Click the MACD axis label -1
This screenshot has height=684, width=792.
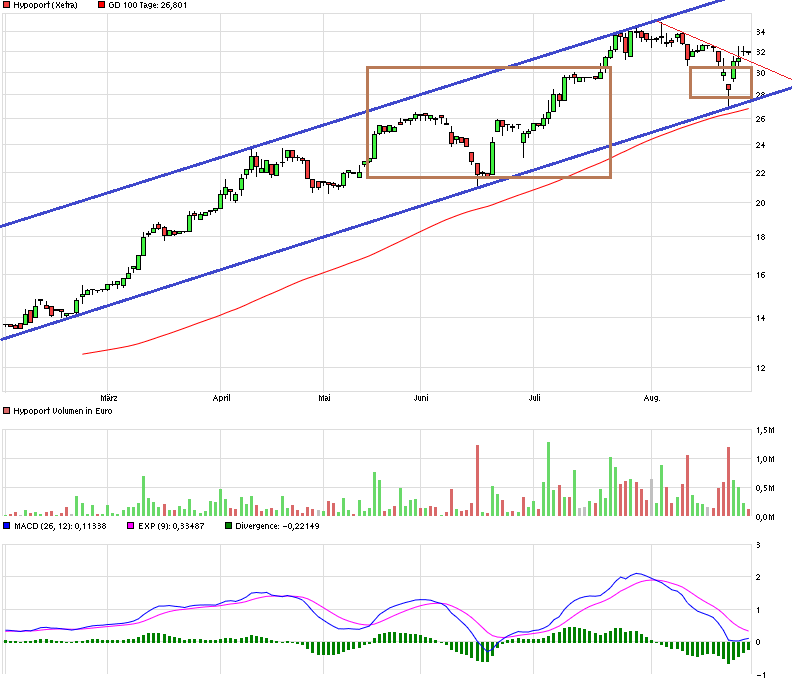[x=761, y=675]
